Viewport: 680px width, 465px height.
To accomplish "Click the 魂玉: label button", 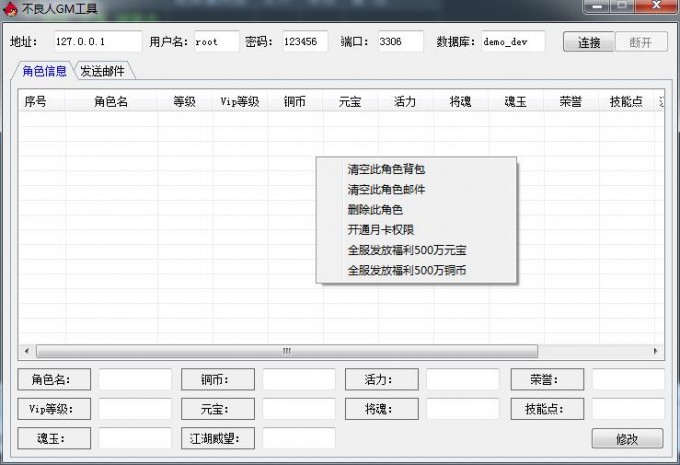I will pos(54,438).
